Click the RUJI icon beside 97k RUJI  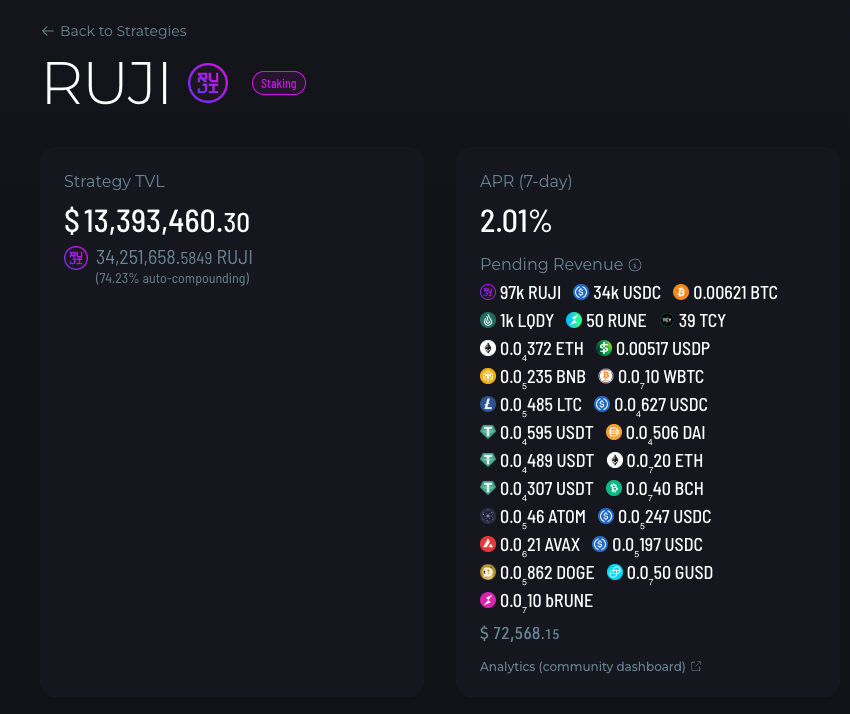pyautogui.click(x=488, y=292)
